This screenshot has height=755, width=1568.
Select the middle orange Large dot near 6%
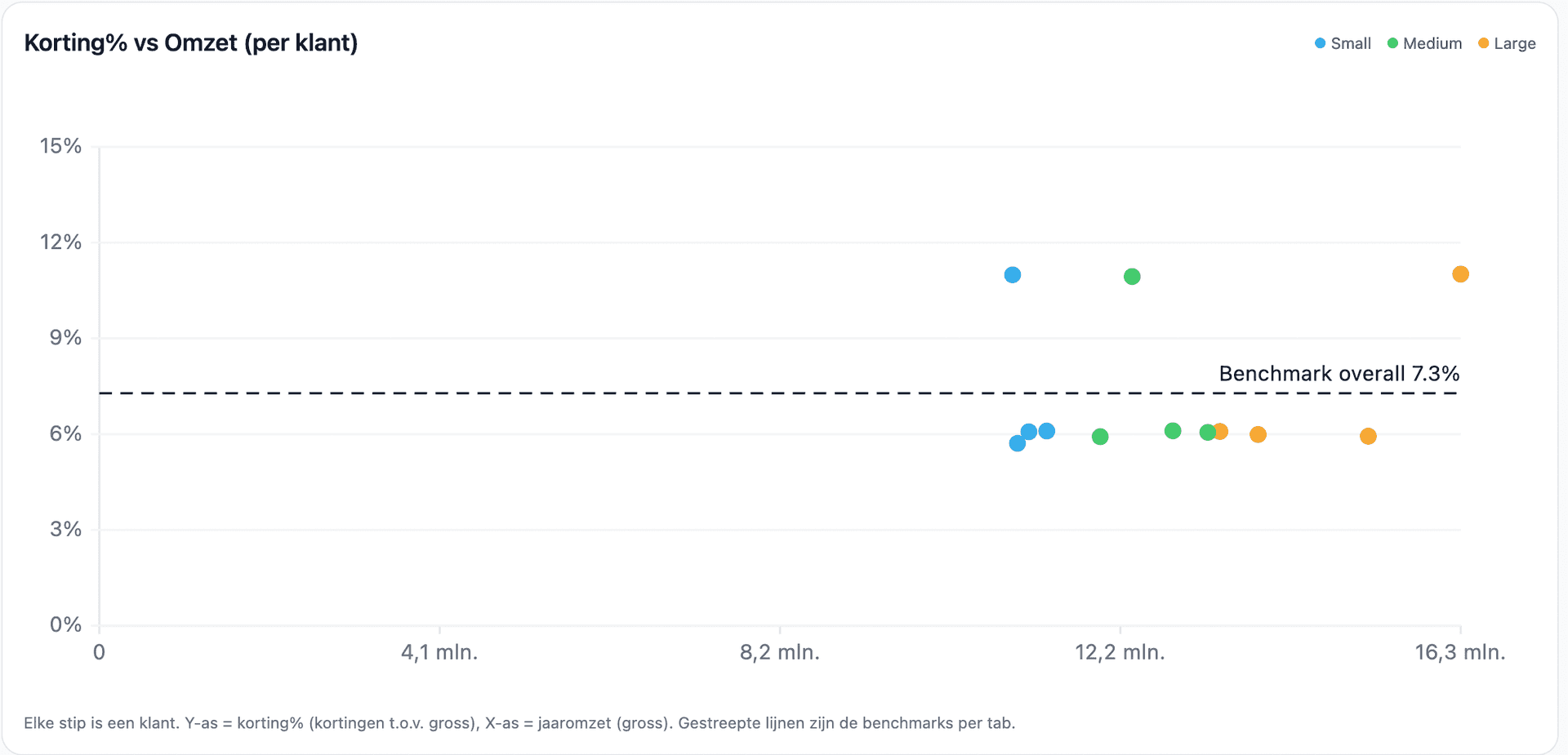[x=1258, y=434]
